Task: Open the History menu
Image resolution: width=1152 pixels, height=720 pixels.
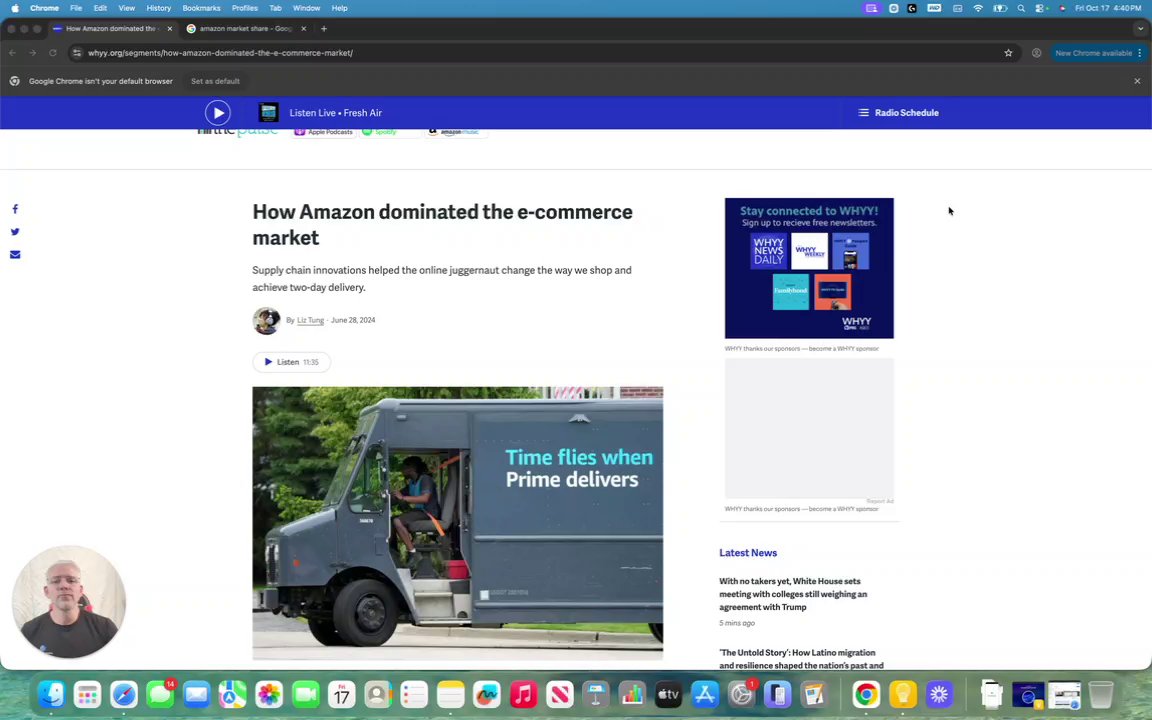Action: [x=159, y=8]
